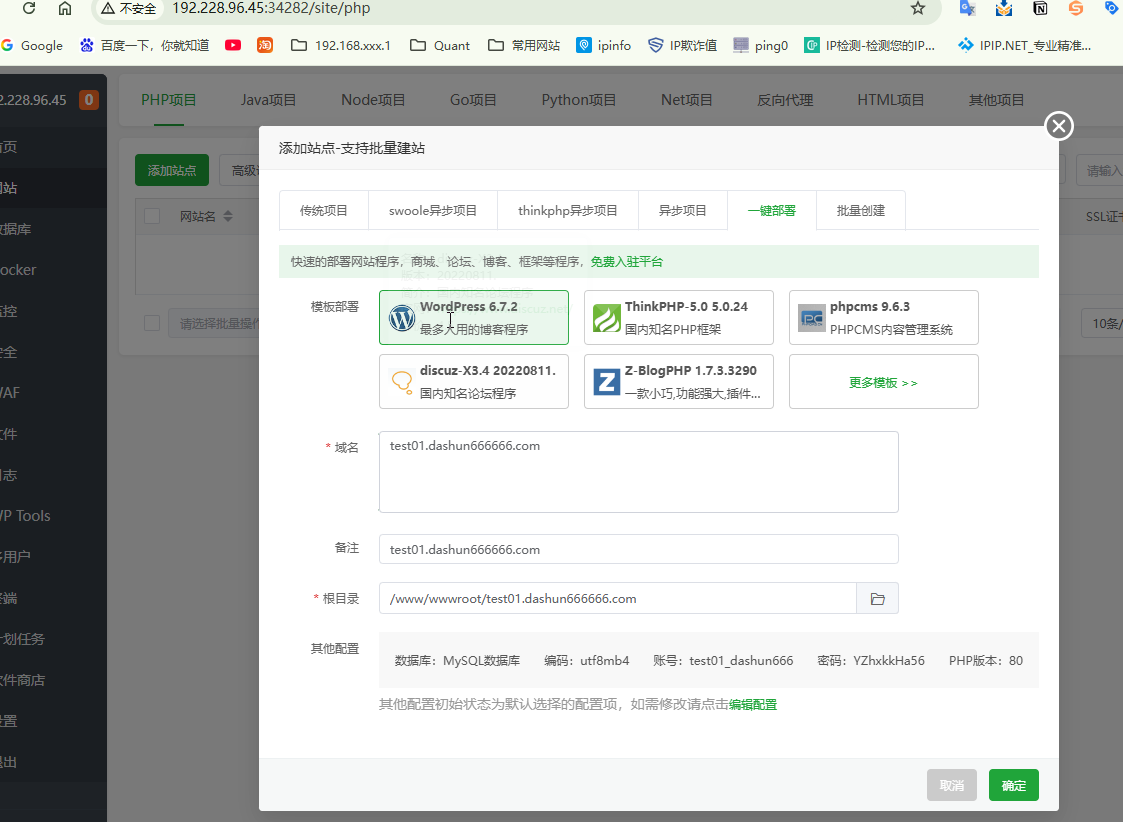This screenshot has height=822, width=1123.
Task: Click the notification count badge 0
Action: [x=89, y=100]
